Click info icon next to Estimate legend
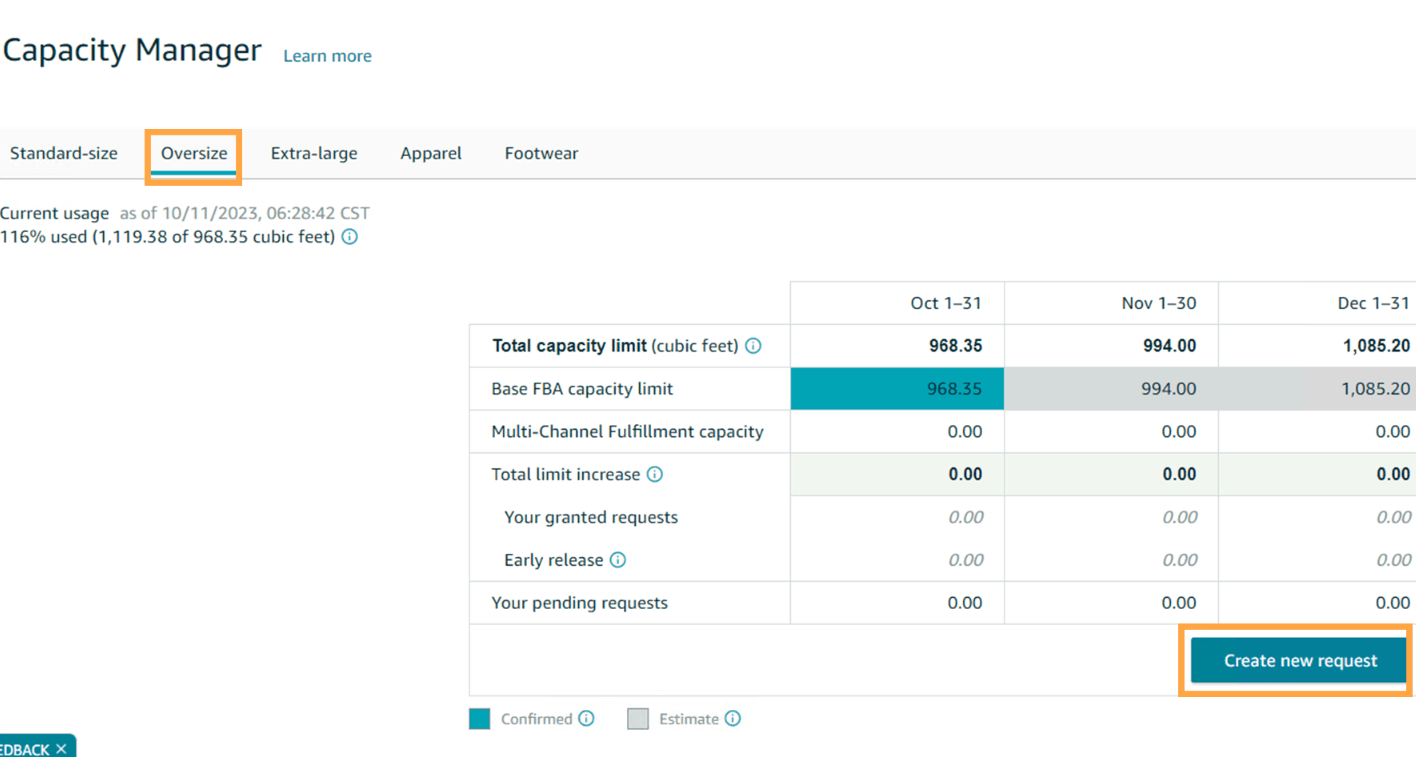The width and height of the screenshot is (1416, 757). (733, 718)
